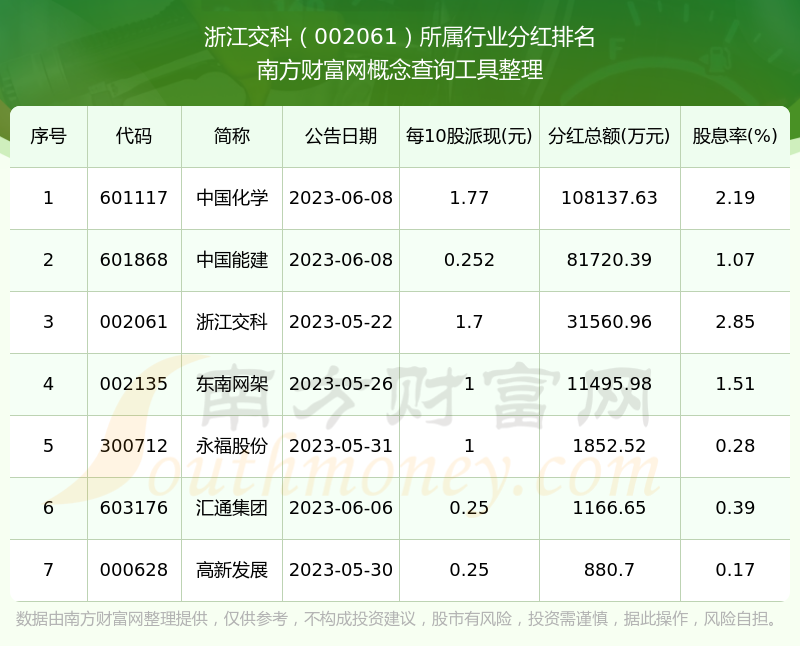The image size is (800, 668).
Task: Select stock code 601868
Action: pos(134,260)
